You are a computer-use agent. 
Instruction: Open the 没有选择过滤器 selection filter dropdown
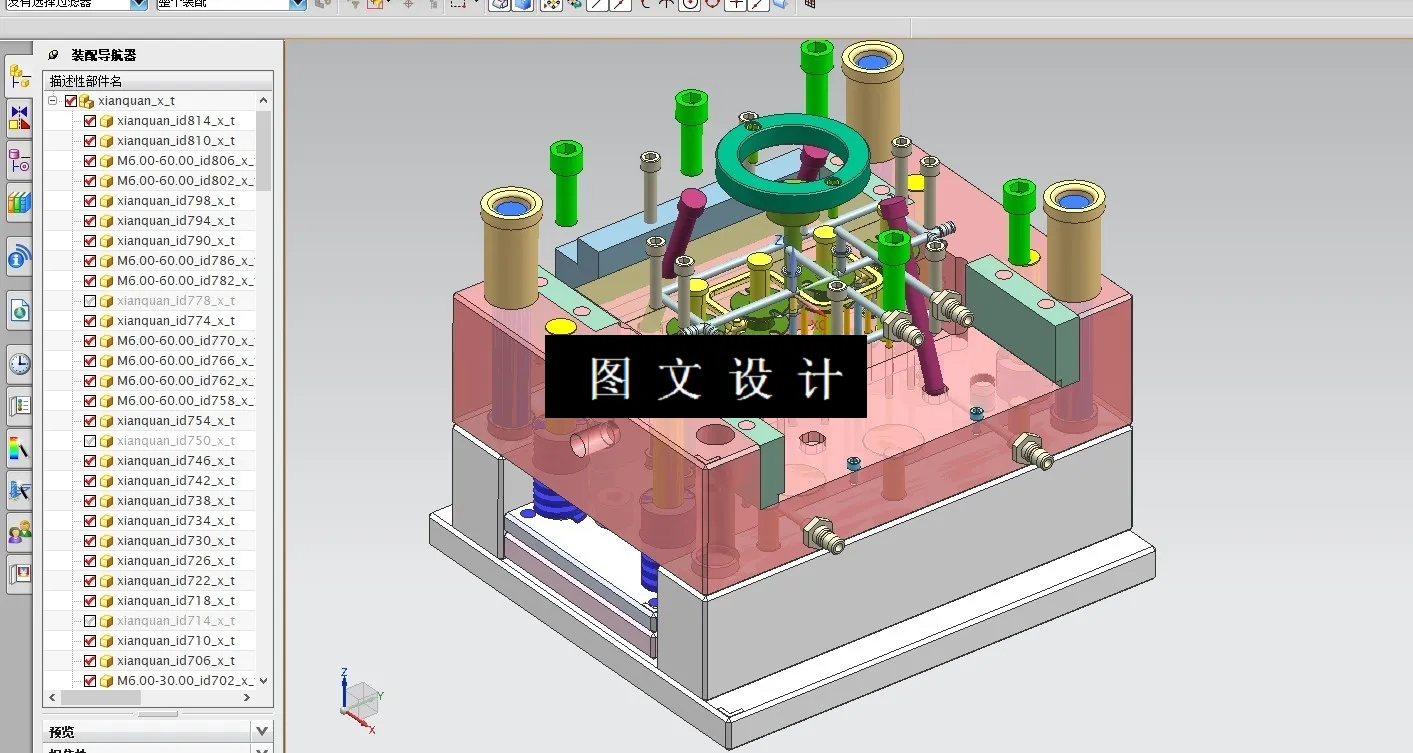140,5
